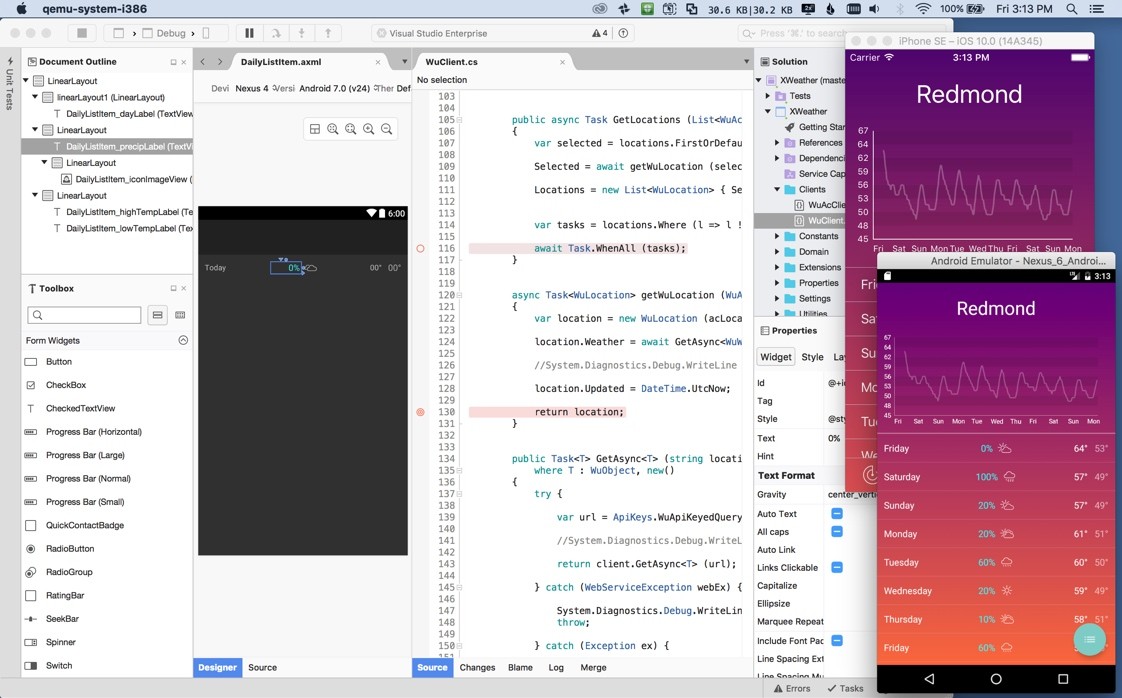Click the Zoom Out icon in the designer toolbar
The width and height of the screenshot is (1122, 698).
pyautogui.click(x=386, y=130)
